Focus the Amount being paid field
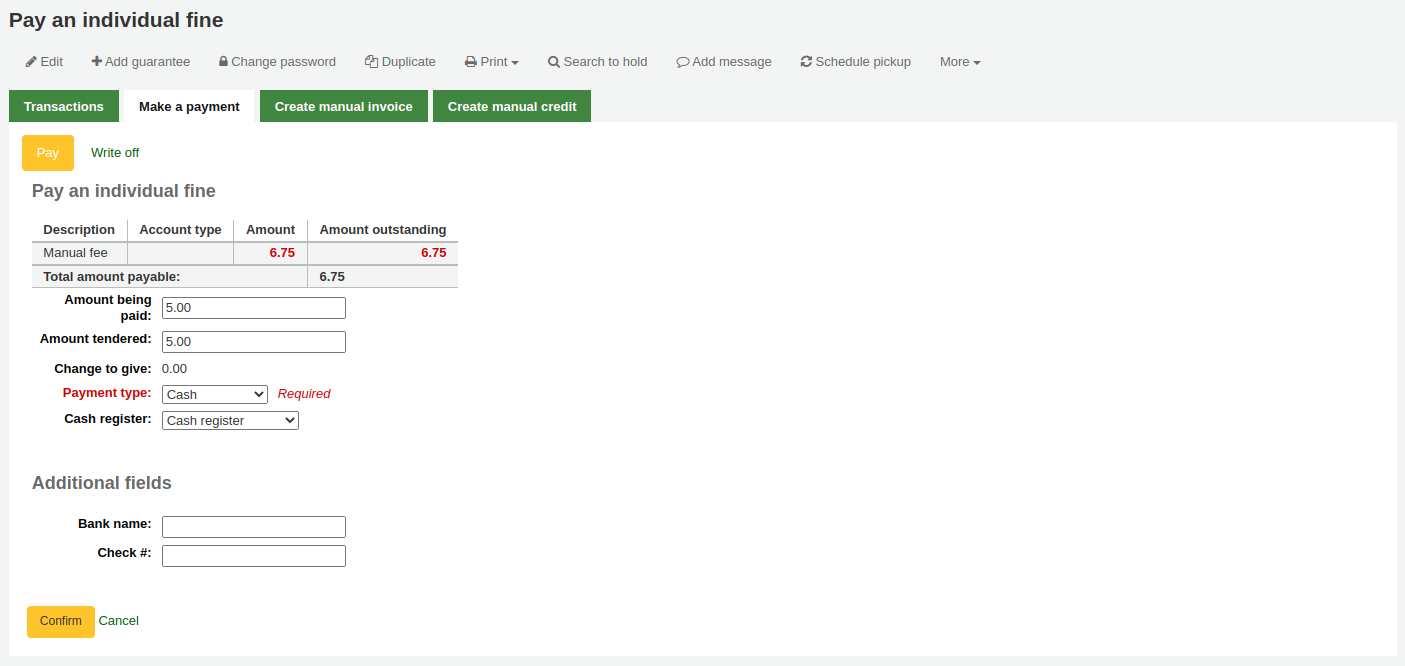The image size is (1405, 666). click(x=254, y=308)
